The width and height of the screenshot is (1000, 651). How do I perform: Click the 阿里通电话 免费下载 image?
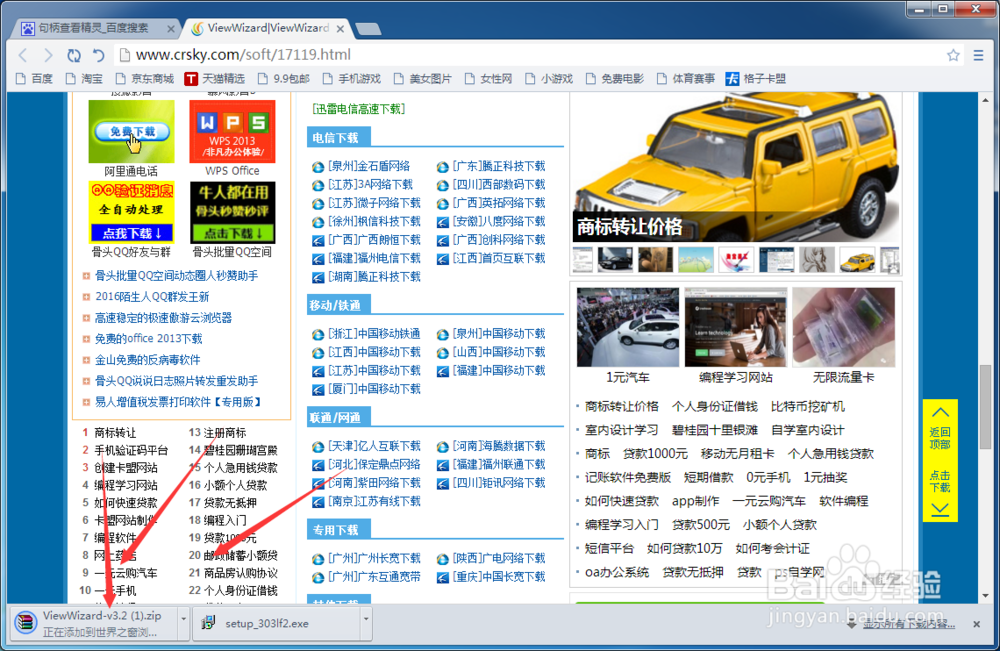131,131
